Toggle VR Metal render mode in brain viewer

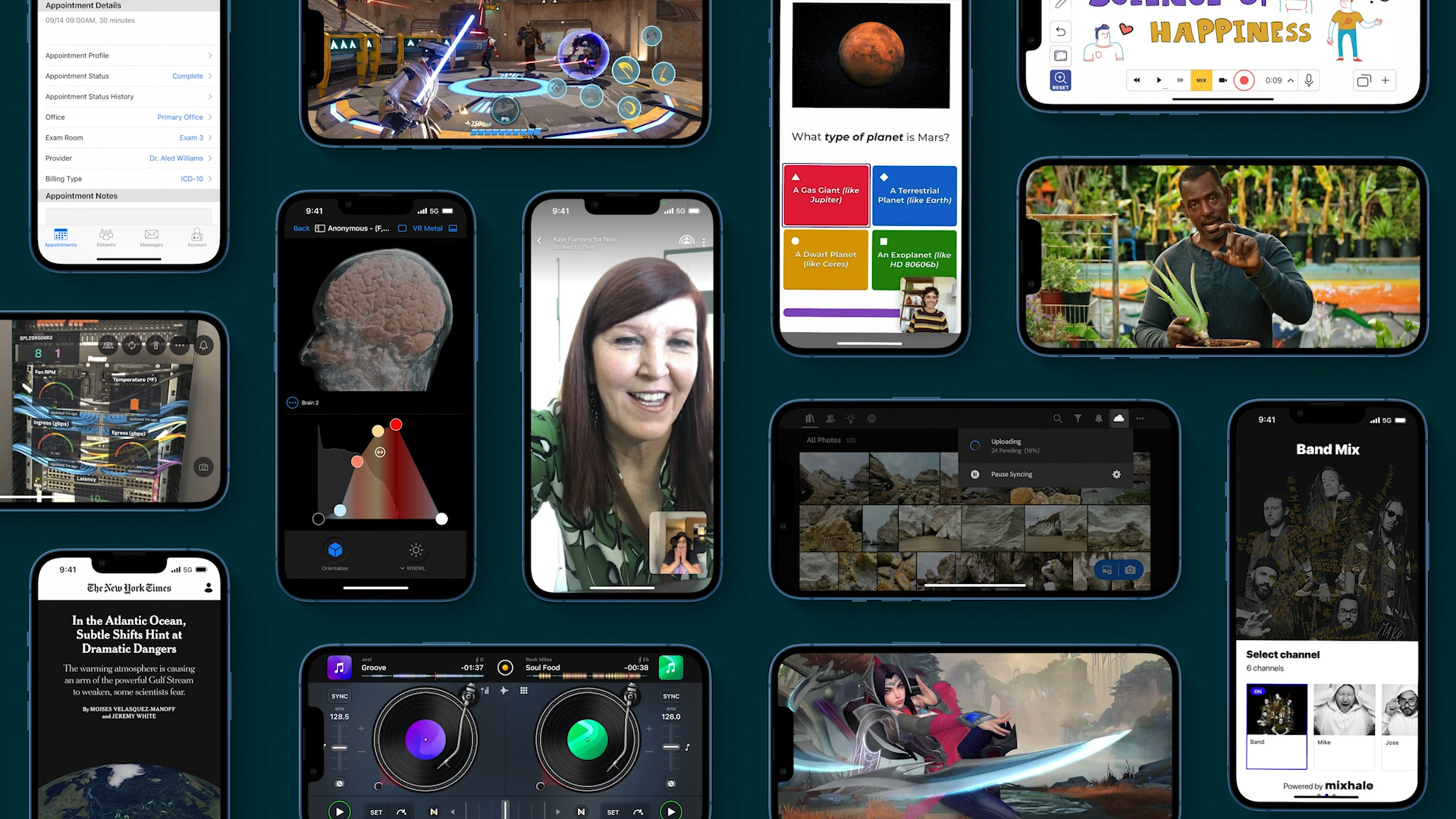click(x=428, y=228)
